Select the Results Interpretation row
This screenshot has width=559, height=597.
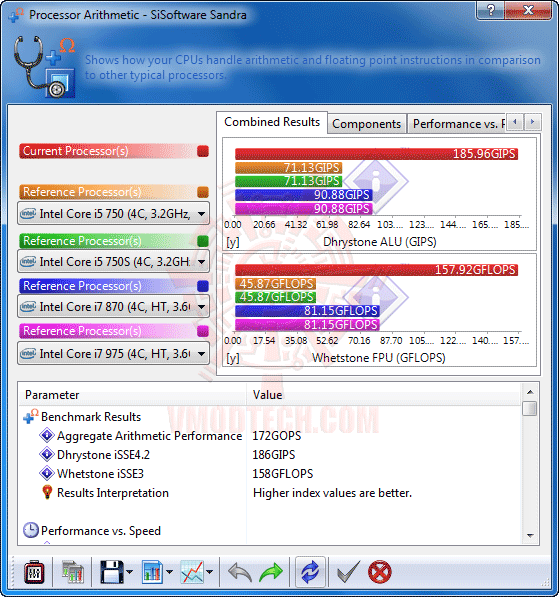coord(270,493)
